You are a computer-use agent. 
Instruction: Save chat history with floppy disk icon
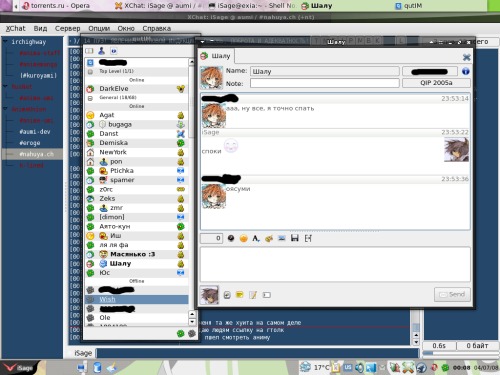coord(295,238)
